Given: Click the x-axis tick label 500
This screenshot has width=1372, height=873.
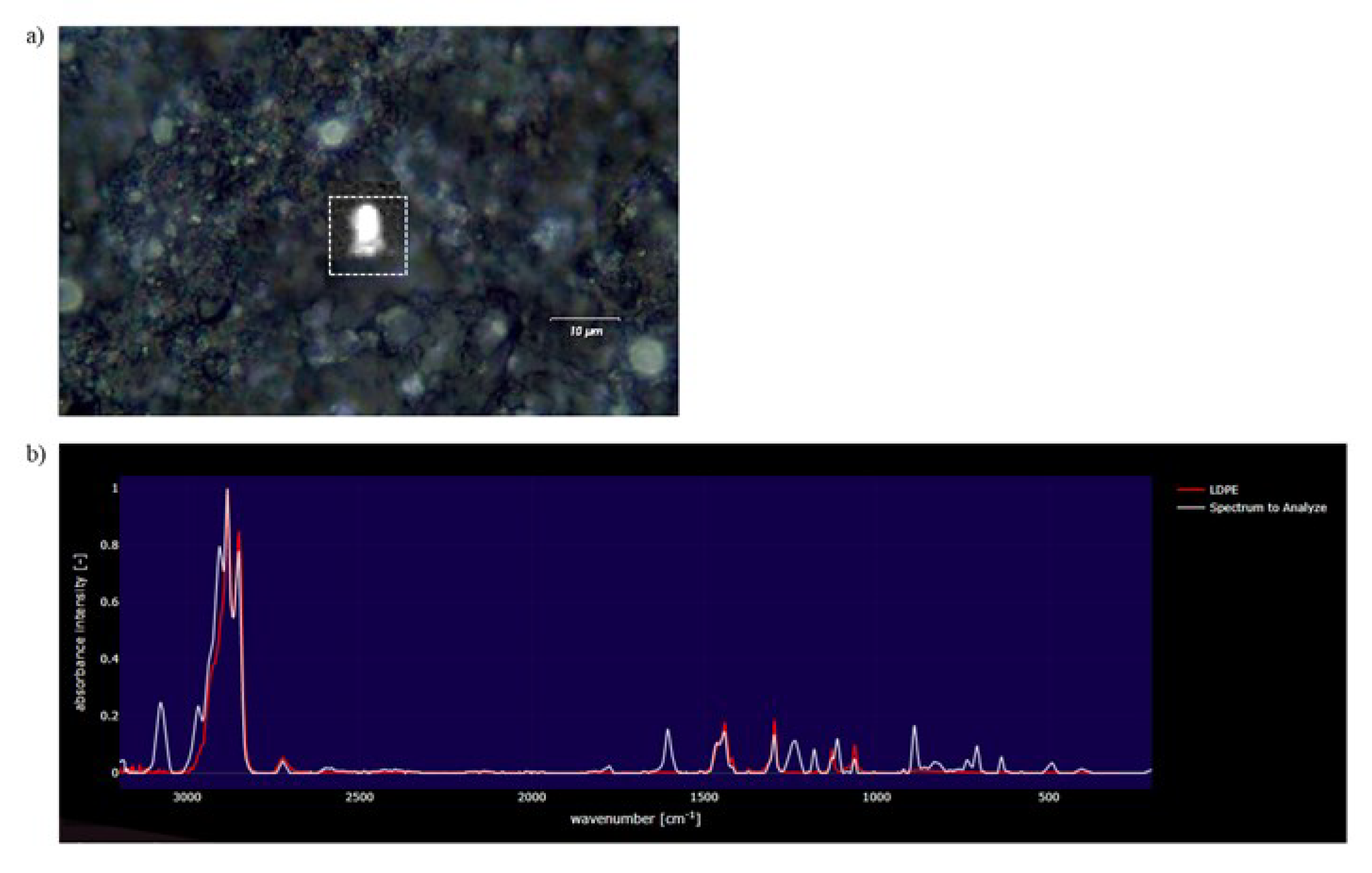Looking at the screenshot, I should 1048,797.
